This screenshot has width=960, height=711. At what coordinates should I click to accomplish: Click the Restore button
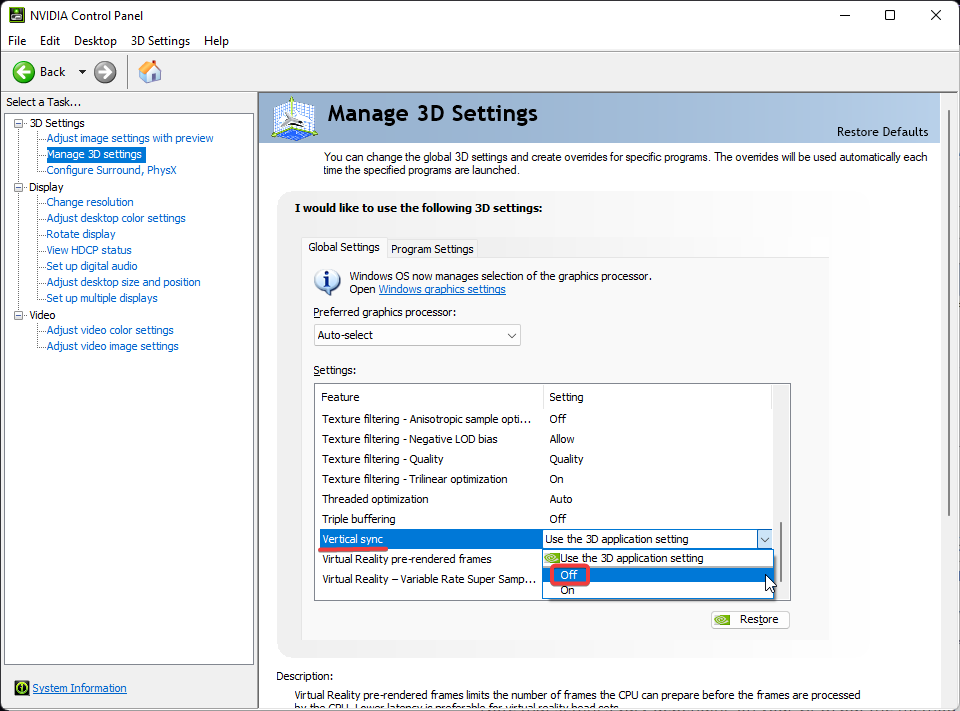tap(750, 619)
